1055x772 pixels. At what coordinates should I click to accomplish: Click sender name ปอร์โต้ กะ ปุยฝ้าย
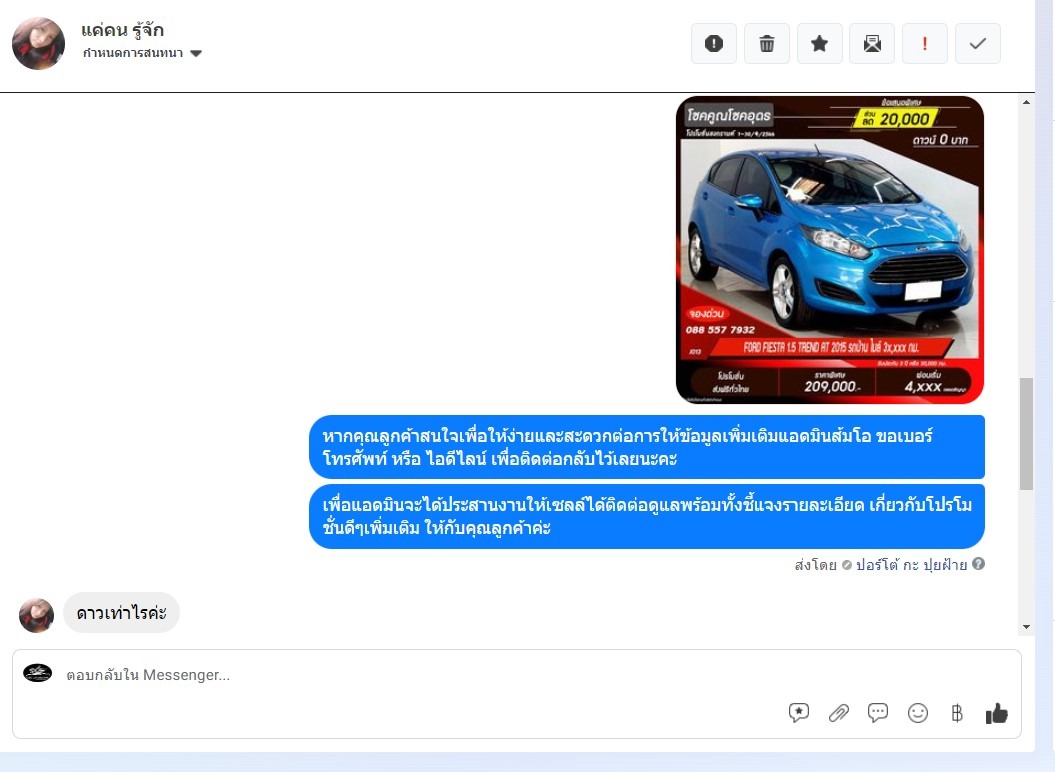point(911,565)
